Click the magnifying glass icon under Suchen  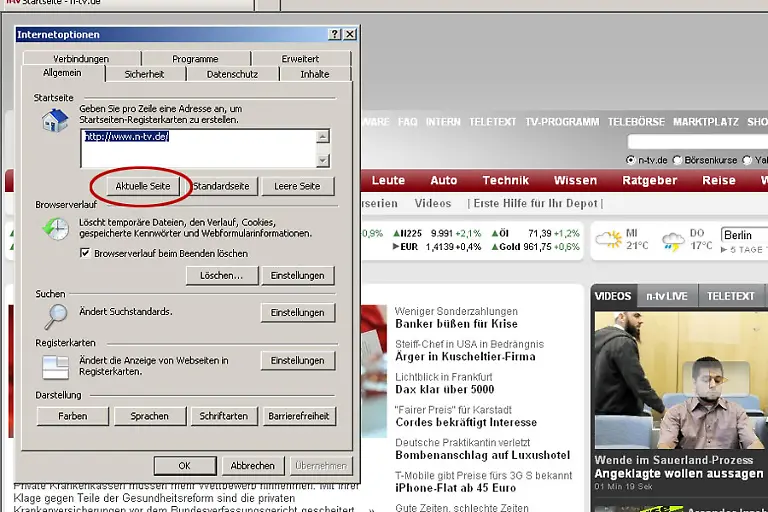pyautogui.click(x=54, y=316)
